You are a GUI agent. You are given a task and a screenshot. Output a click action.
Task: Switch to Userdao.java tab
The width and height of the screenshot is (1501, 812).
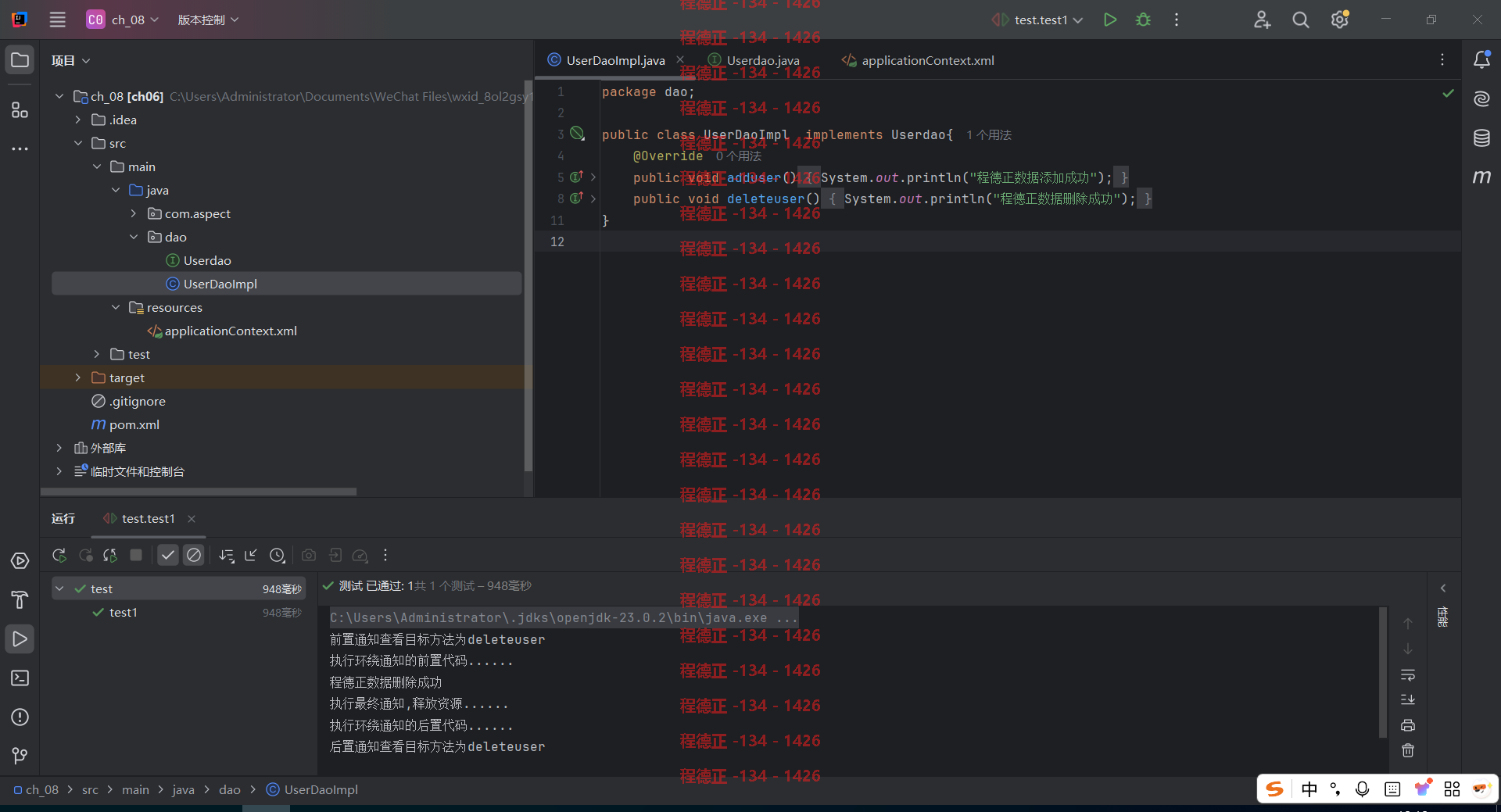754,60
